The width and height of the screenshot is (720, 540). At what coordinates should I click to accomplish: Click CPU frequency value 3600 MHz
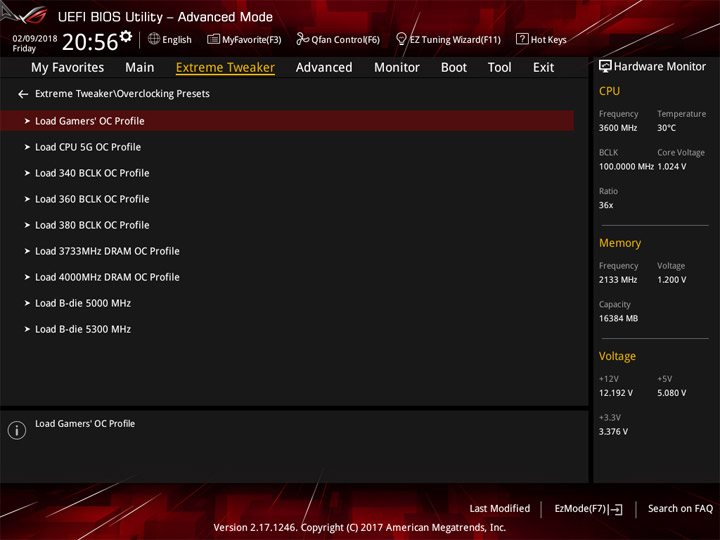click(618, 128)
